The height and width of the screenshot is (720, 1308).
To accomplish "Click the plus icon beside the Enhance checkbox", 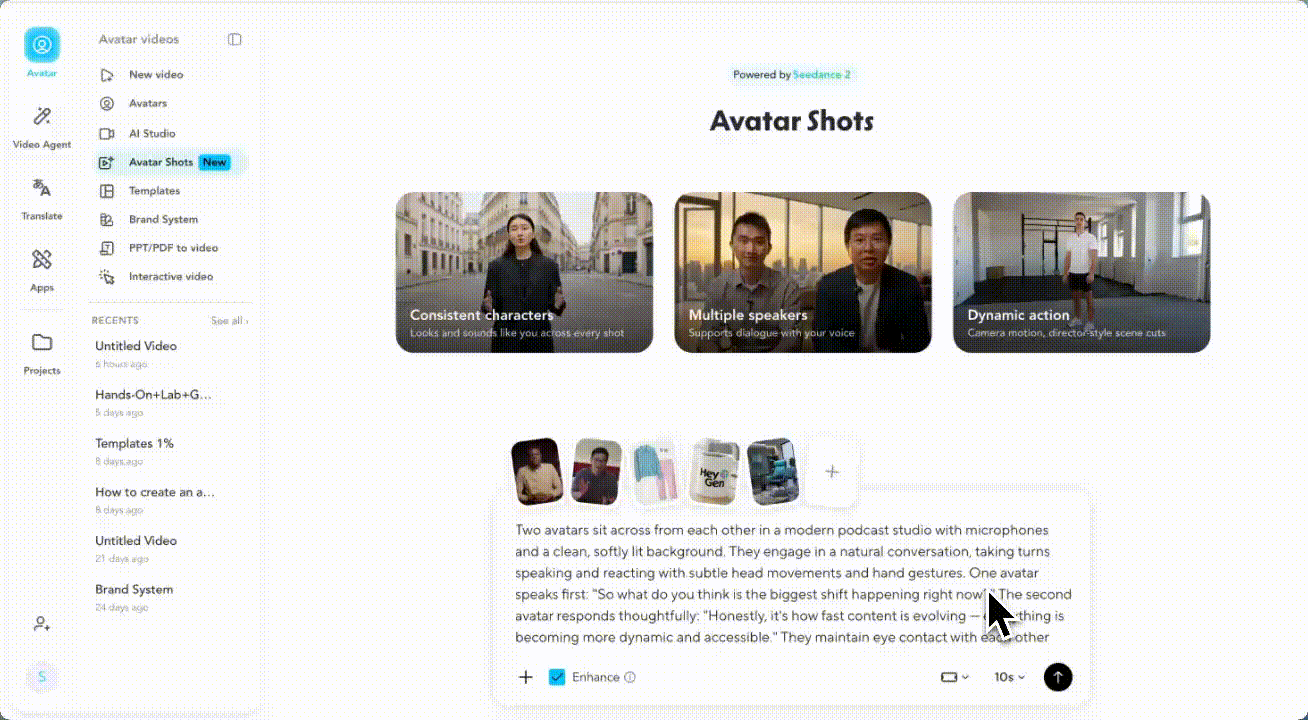I will (x=526, y=677).
